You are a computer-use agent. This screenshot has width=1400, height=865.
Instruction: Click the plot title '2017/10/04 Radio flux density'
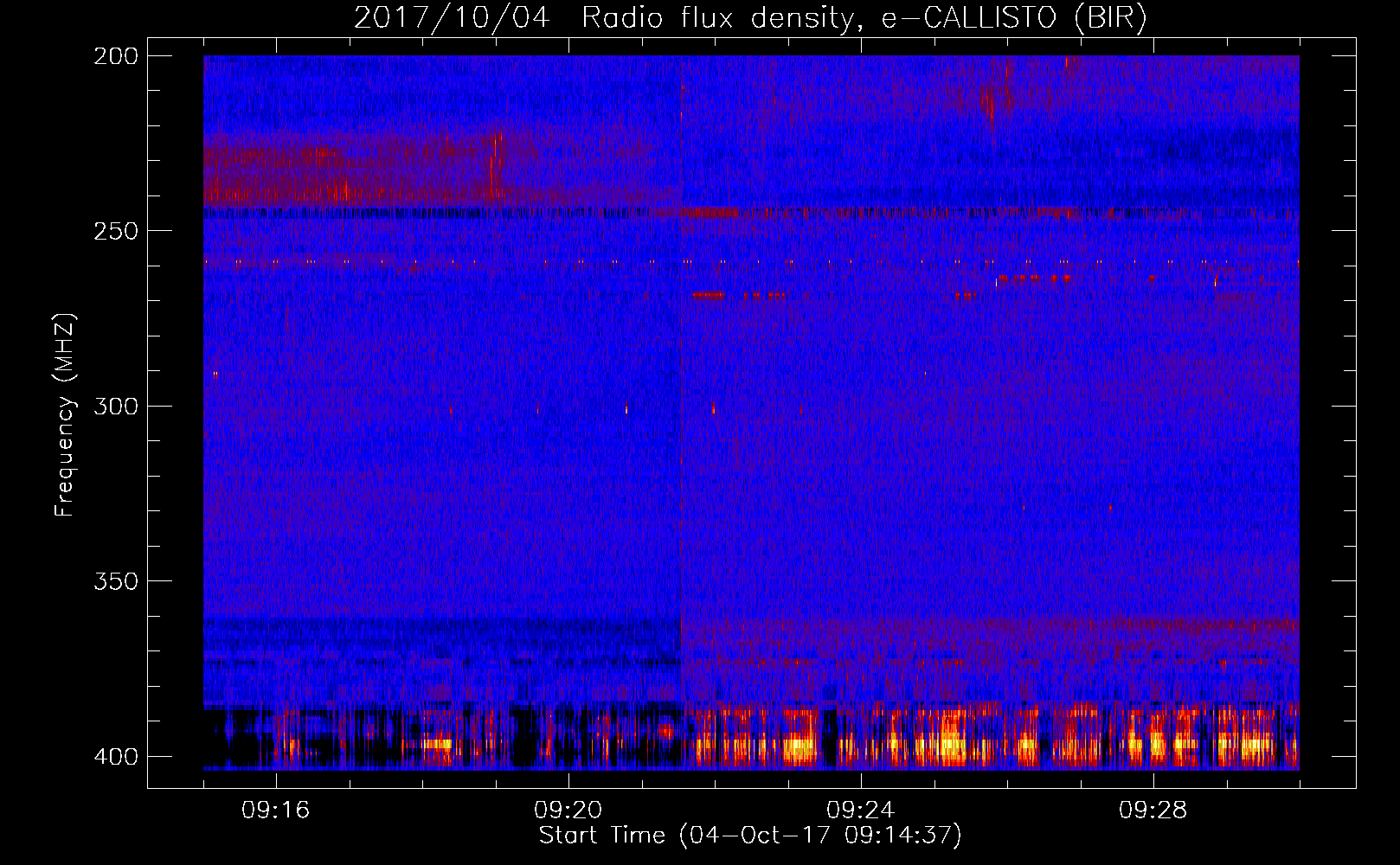point(750,17)
